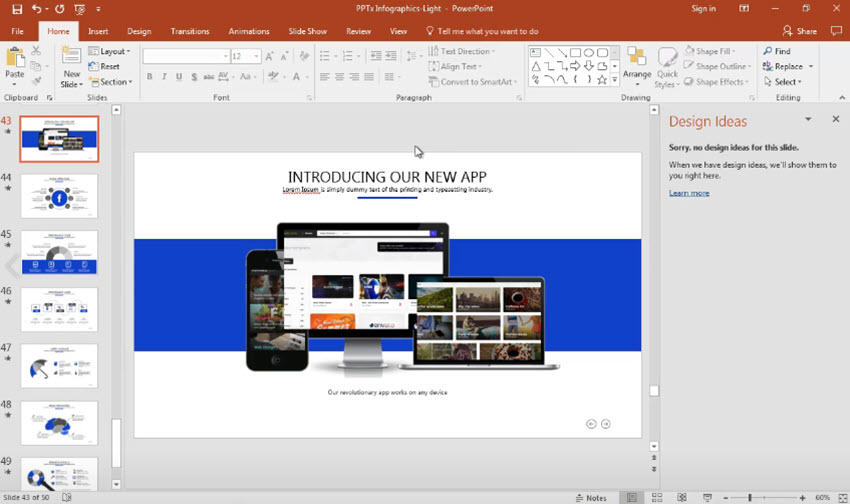Screen dimensions: 850x504
Task: Align text right toggle
Action: (x=354, y=76)
